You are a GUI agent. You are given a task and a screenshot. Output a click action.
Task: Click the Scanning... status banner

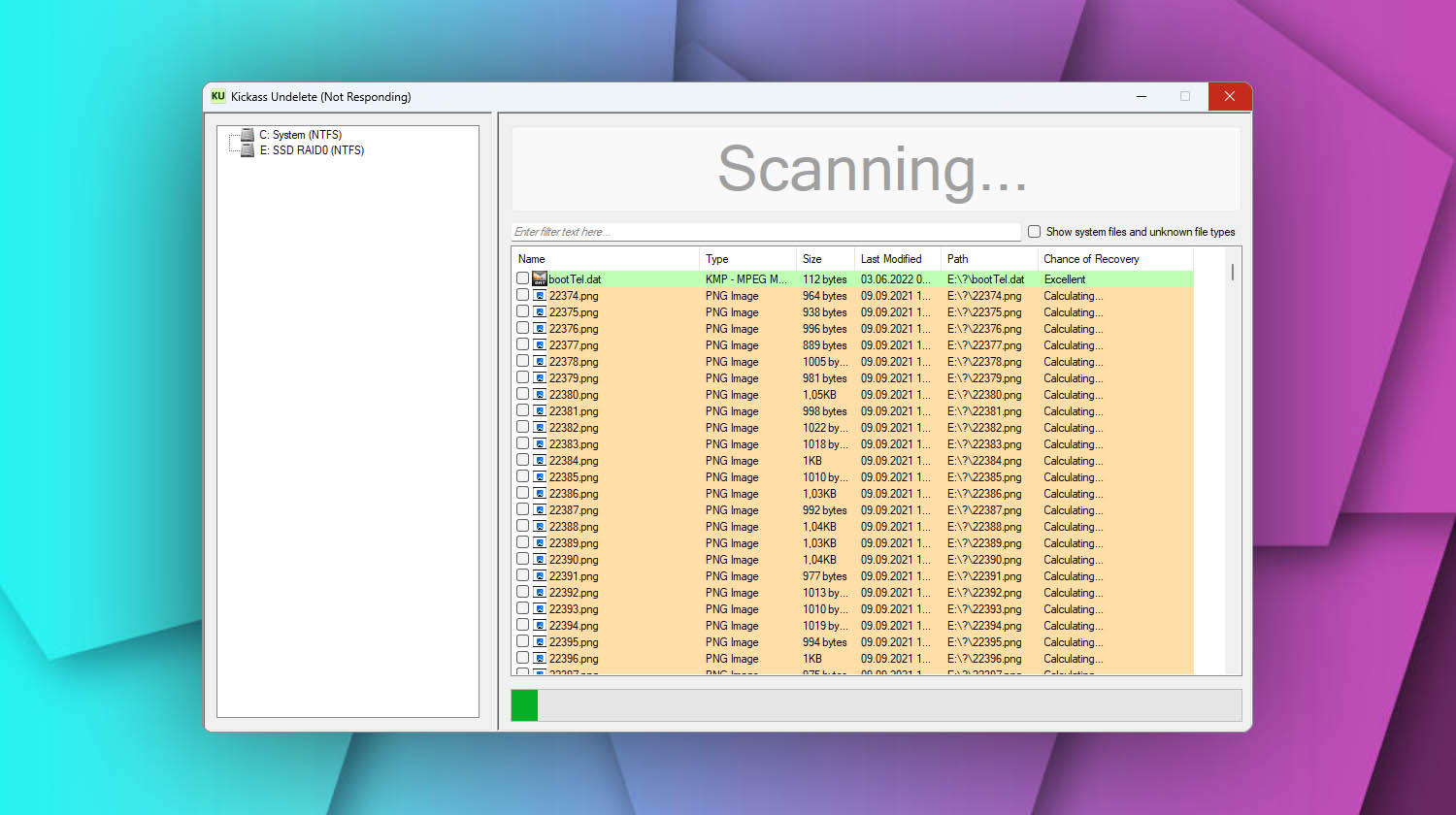pyautogui.click(x=876, y=169)
